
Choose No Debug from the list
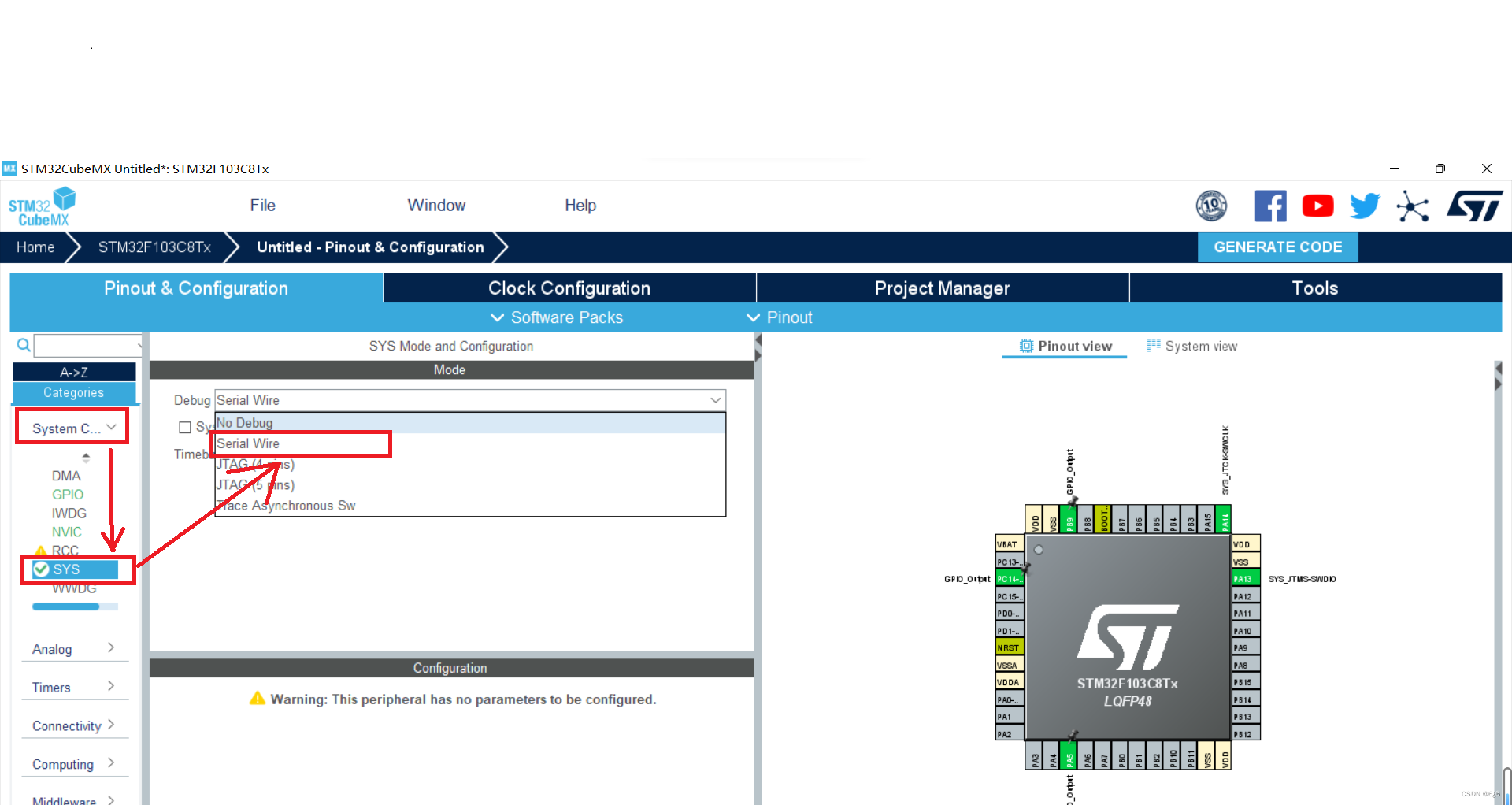[x=470, y=423]
